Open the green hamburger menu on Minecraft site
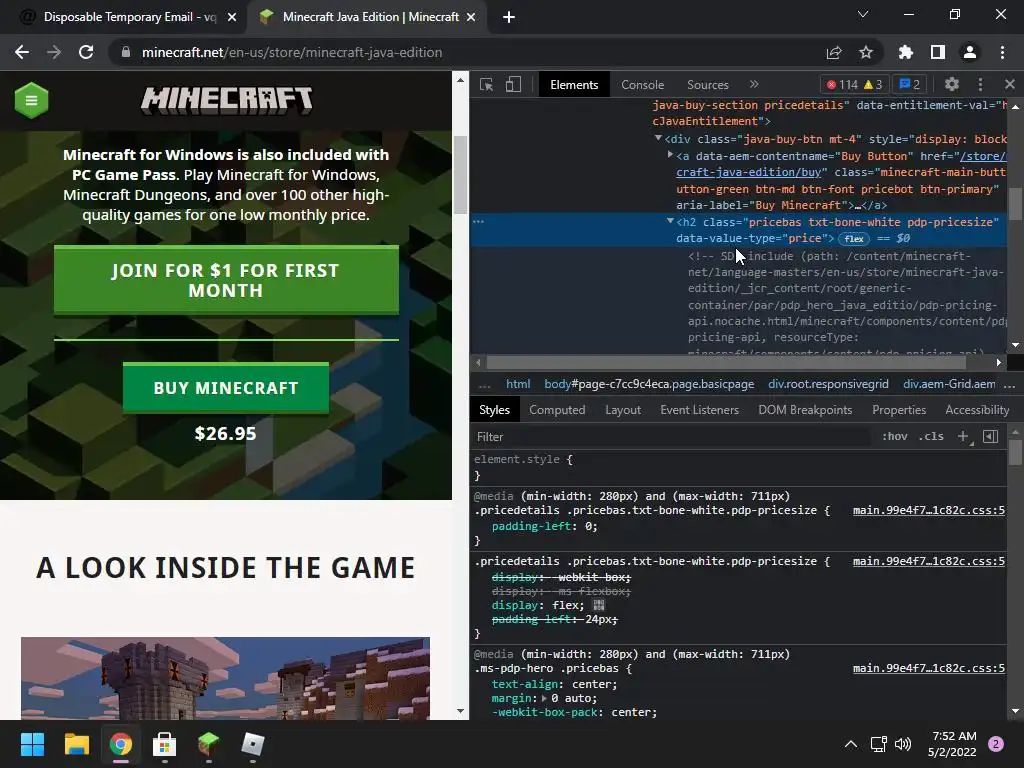Image resolution: width=1024 pixels, height=768 pixels. (x=31, y=100)
